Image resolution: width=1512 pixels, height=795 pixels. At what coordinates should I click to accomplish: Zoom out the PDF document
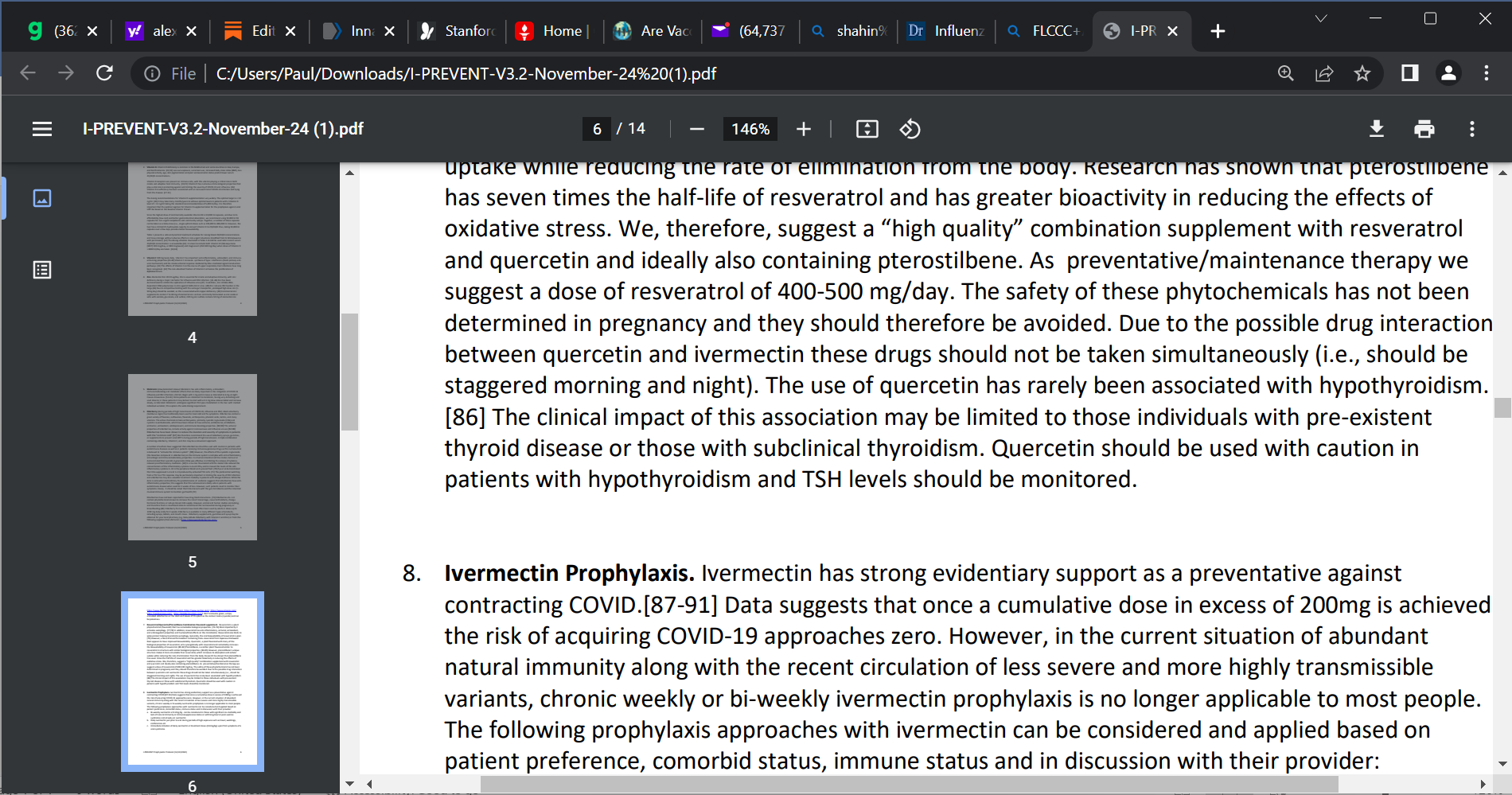click(697, 129)
